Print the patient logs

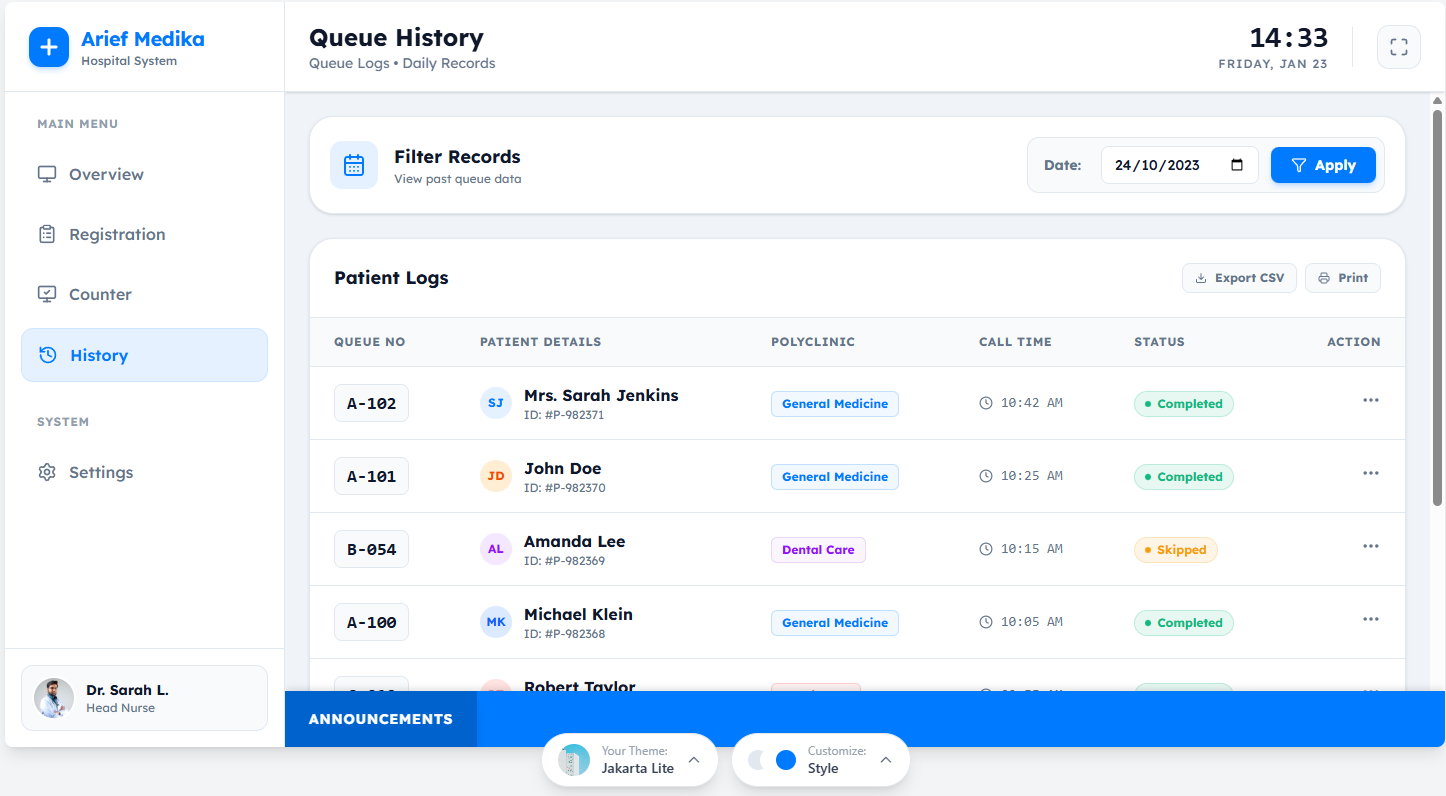tap(1342, 278)
